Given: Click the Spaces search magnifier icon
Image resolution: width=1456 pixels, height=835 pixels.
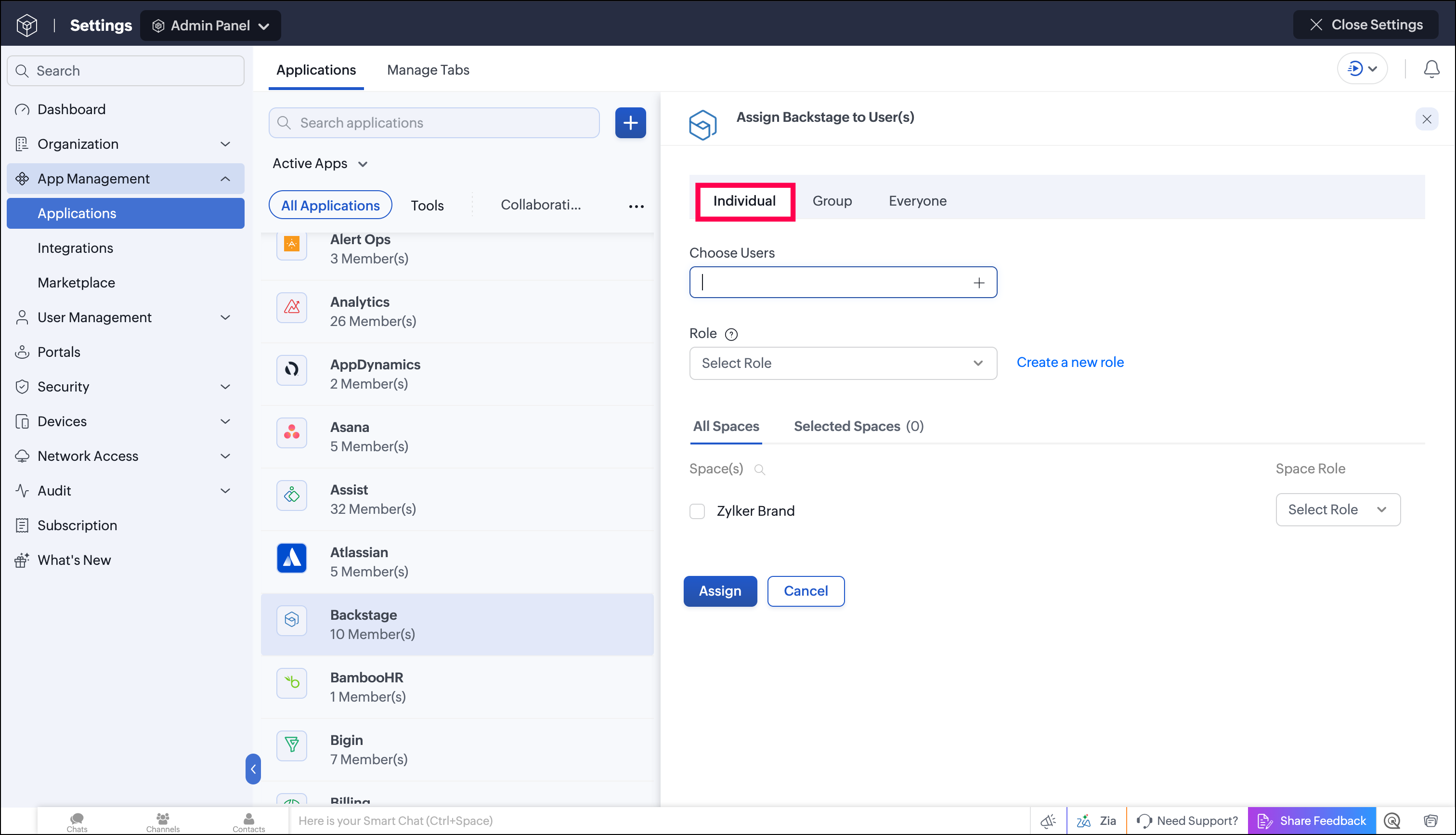Looking at the screenshot, I should click(x=759, y=470).
